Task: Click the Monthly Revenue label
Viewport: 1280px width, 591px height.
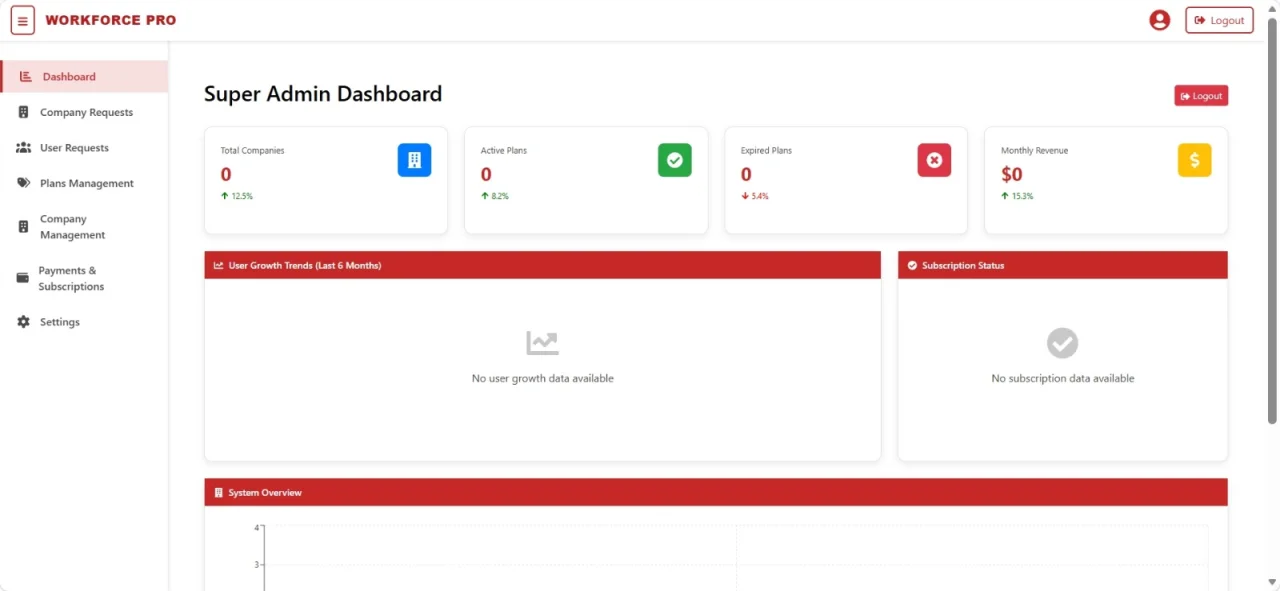Action: pyautogui.click(x=1034, y=151)
